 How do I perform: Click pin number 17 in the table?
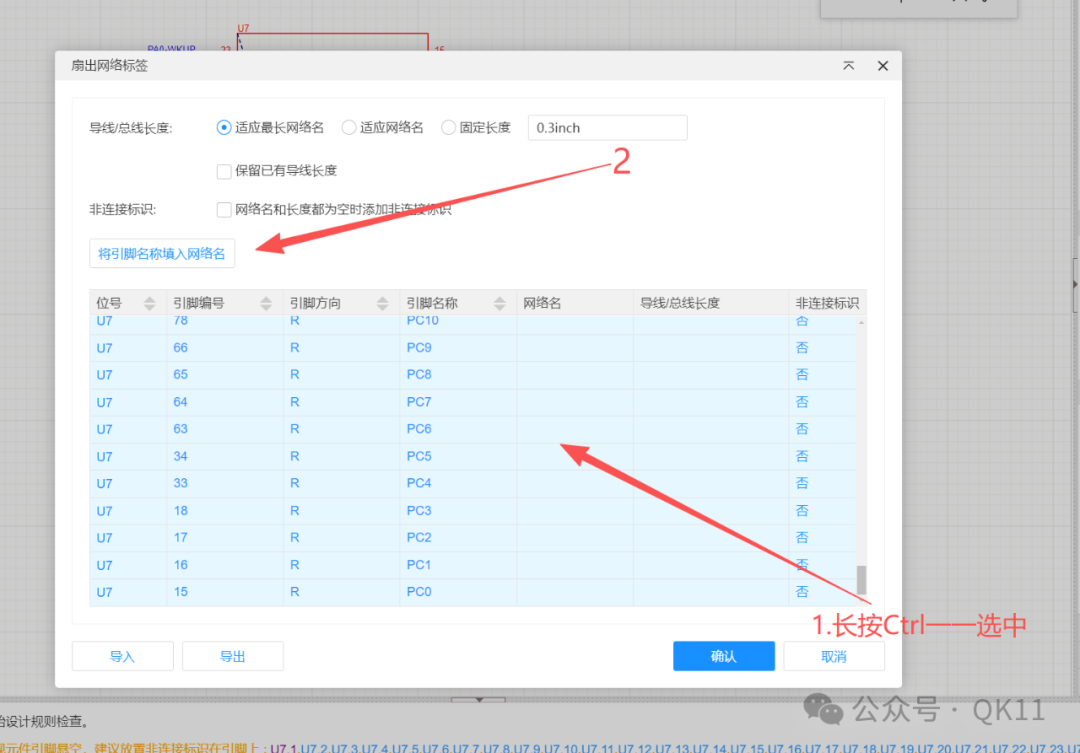tap(180, 537)
